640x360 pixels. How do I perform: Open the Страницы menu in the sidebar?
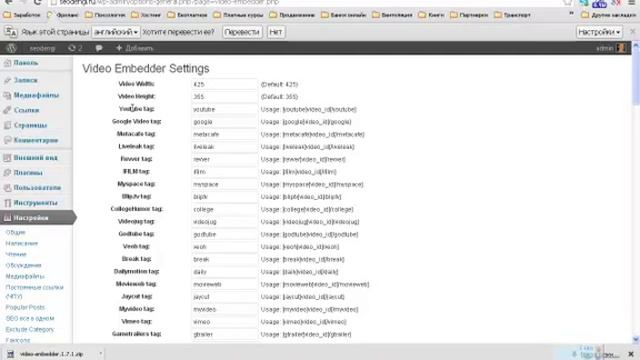coord(30,125)
